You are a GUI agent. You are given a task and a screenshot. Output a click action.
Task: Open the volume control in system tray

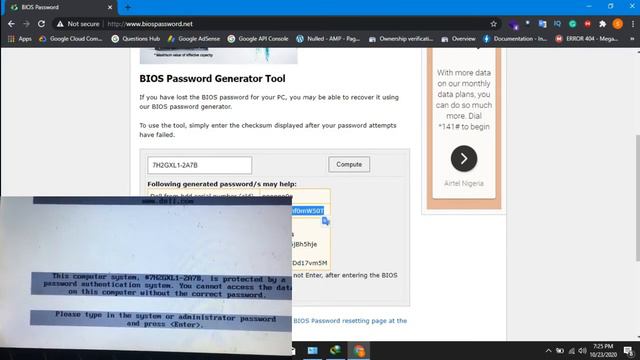(582, 351)
